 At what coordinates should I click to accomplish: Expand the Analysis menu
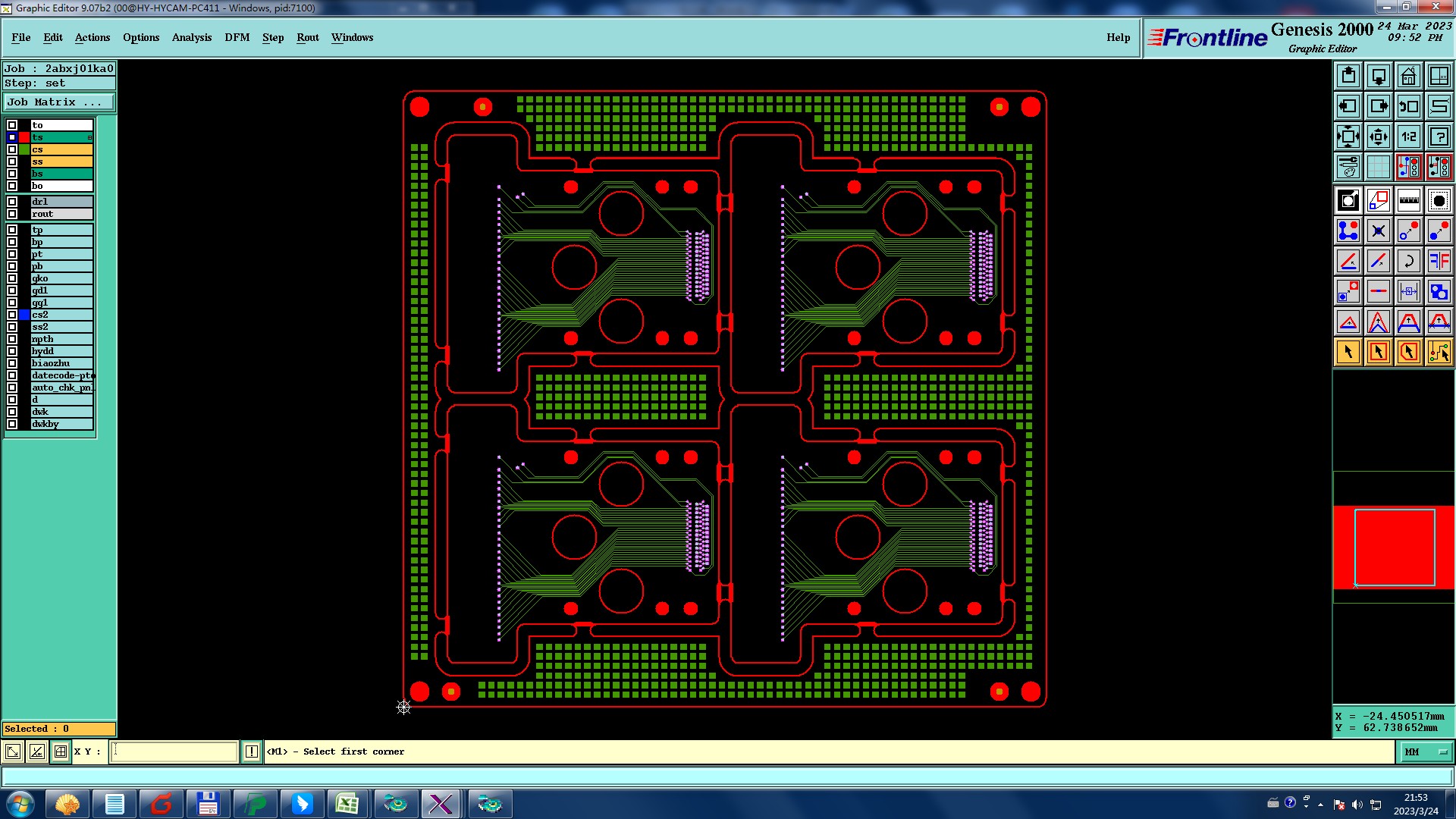[x=191, y=37]
